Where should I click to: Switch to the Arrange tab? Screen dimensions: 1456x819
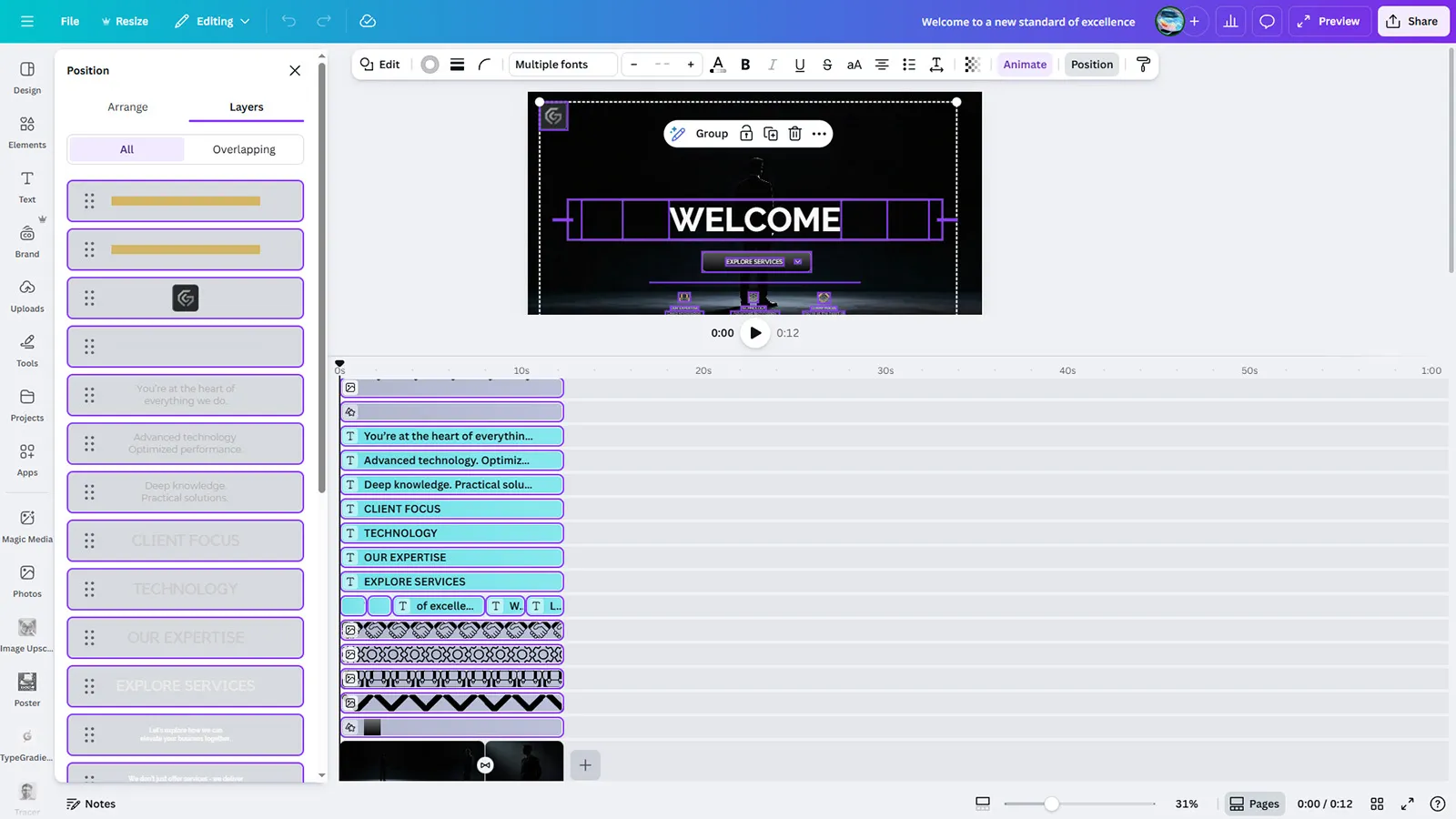127,106
